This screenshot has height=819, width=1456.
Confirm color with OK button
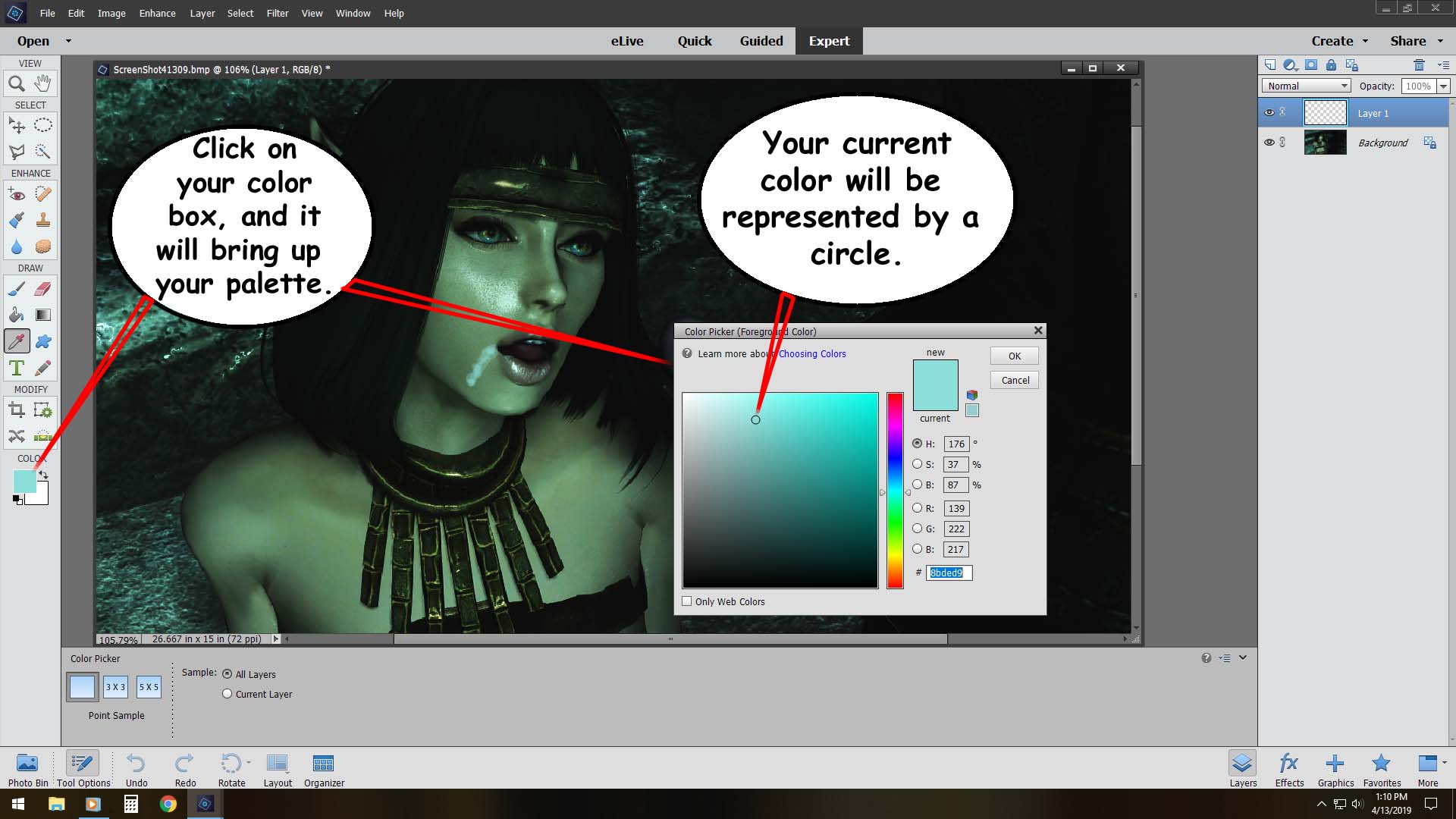[1014, 356]
